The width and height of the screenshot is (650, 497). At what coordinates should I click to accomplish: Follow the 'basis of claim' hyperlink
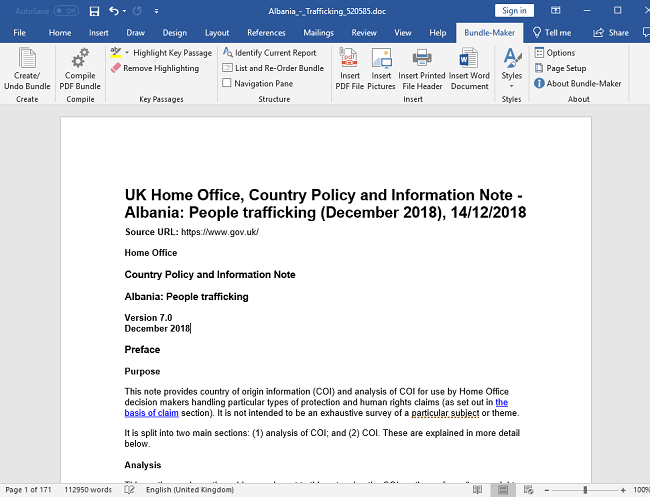(x=152, y=413)
